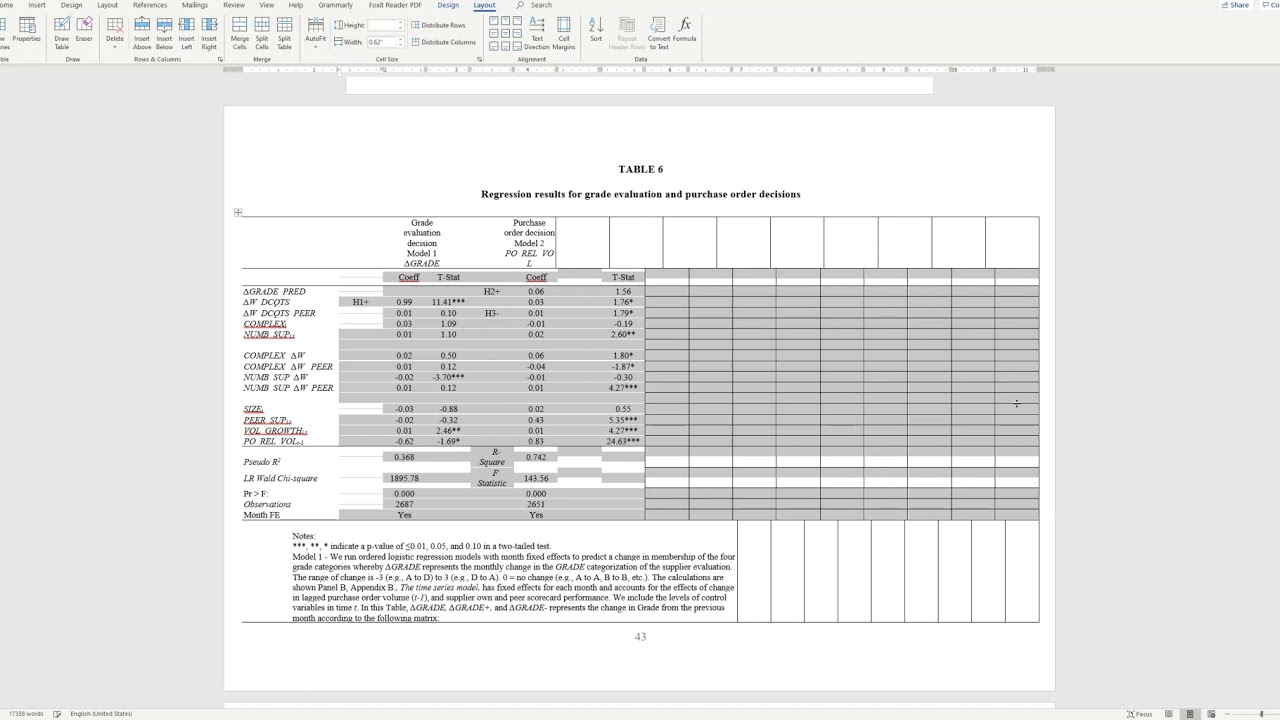Open the Insert ribbon tab
Image resolution: width=1280 pixels, height=720 pixels.
[37, 5]
